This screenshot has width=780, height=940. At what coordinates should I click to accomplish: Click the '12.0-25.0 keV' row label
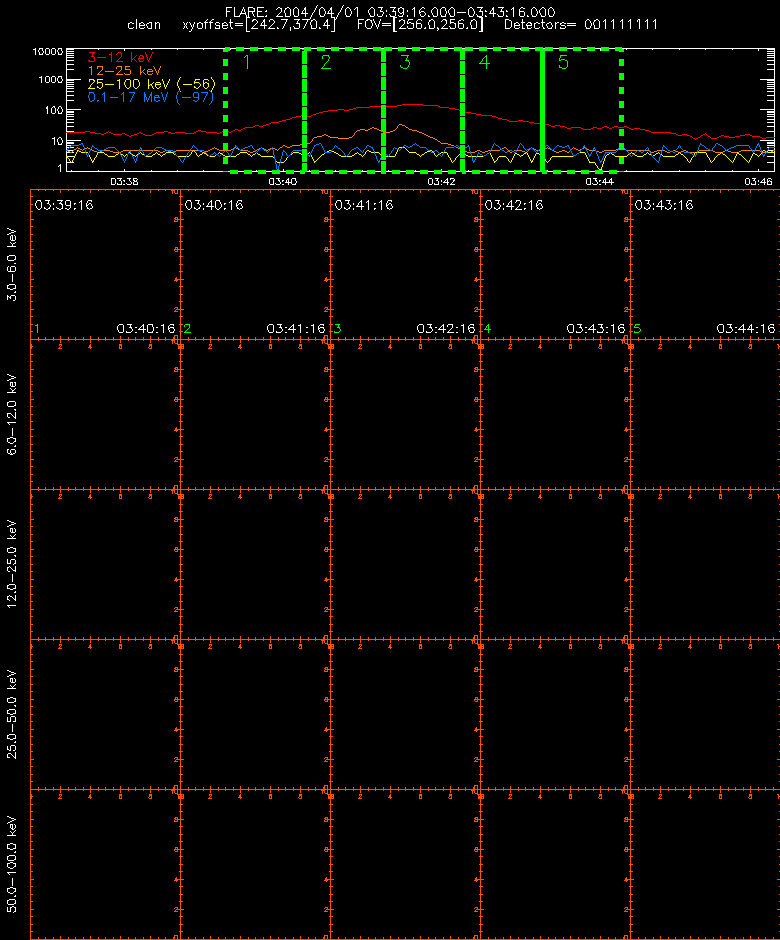(12, 564)
